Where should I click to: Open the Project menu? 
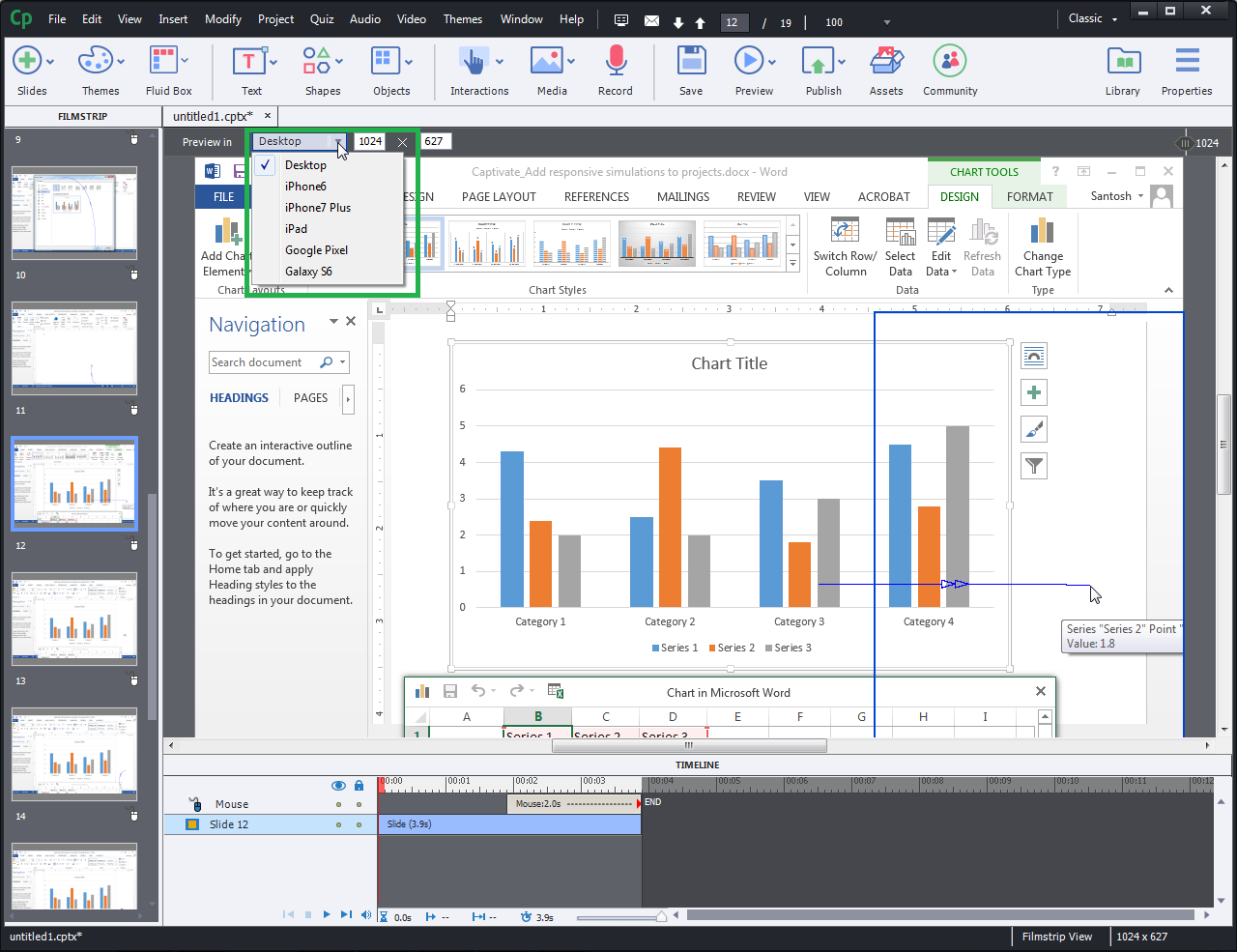point(275,19)
